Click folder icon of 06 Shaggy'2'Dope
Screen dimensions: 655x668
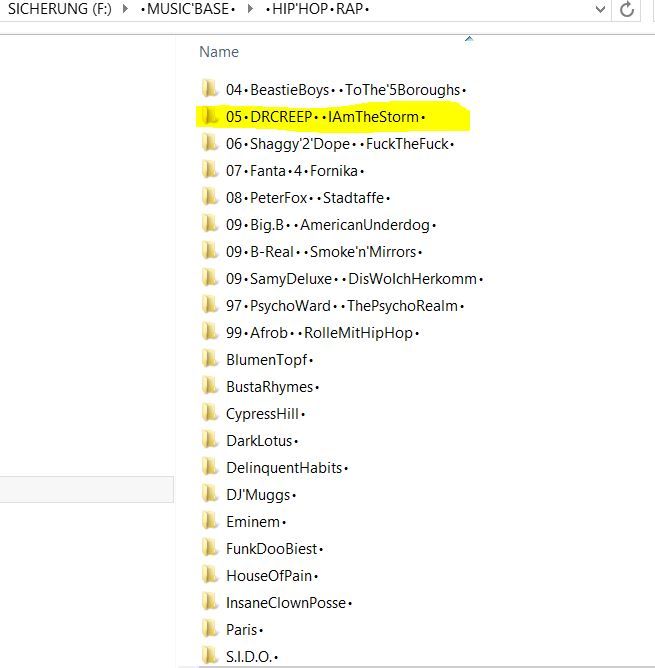click(x=210, y=143)
